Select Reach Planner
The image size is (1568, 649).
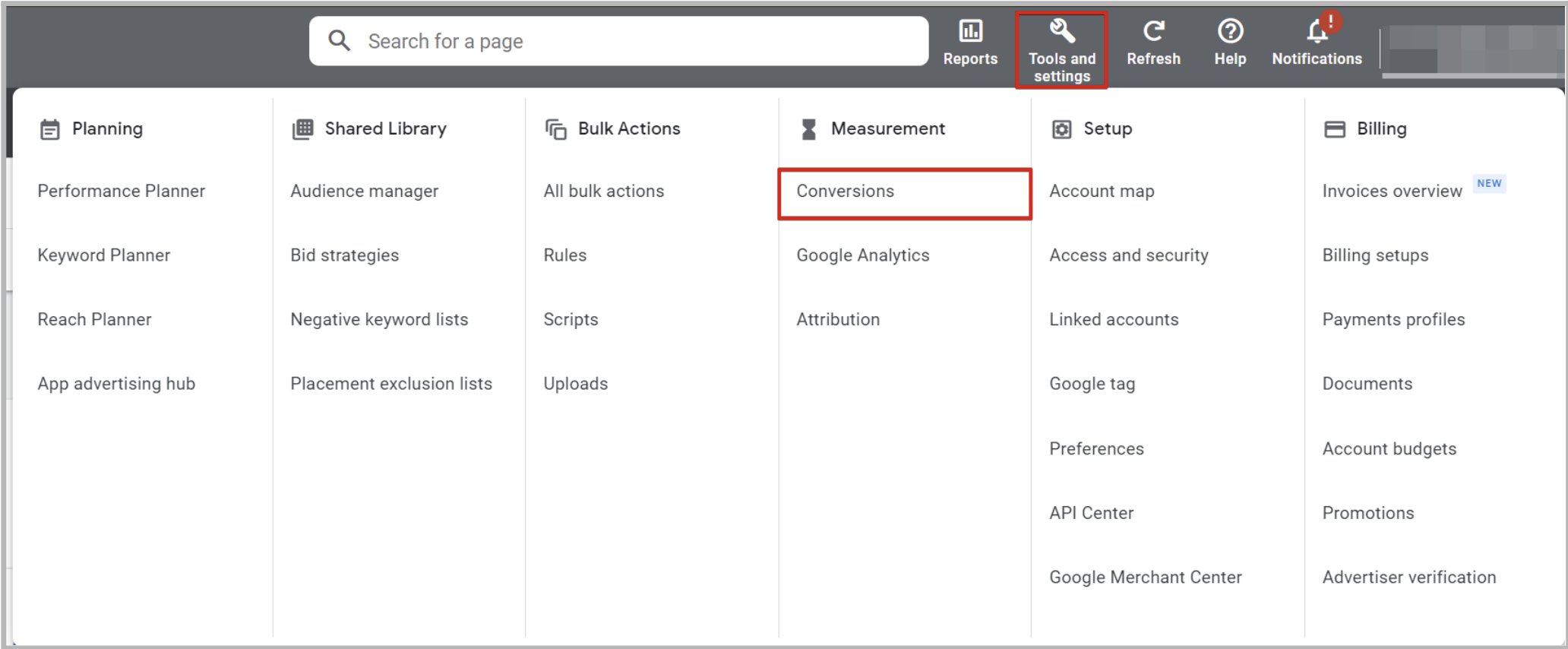tap(95, 320)
